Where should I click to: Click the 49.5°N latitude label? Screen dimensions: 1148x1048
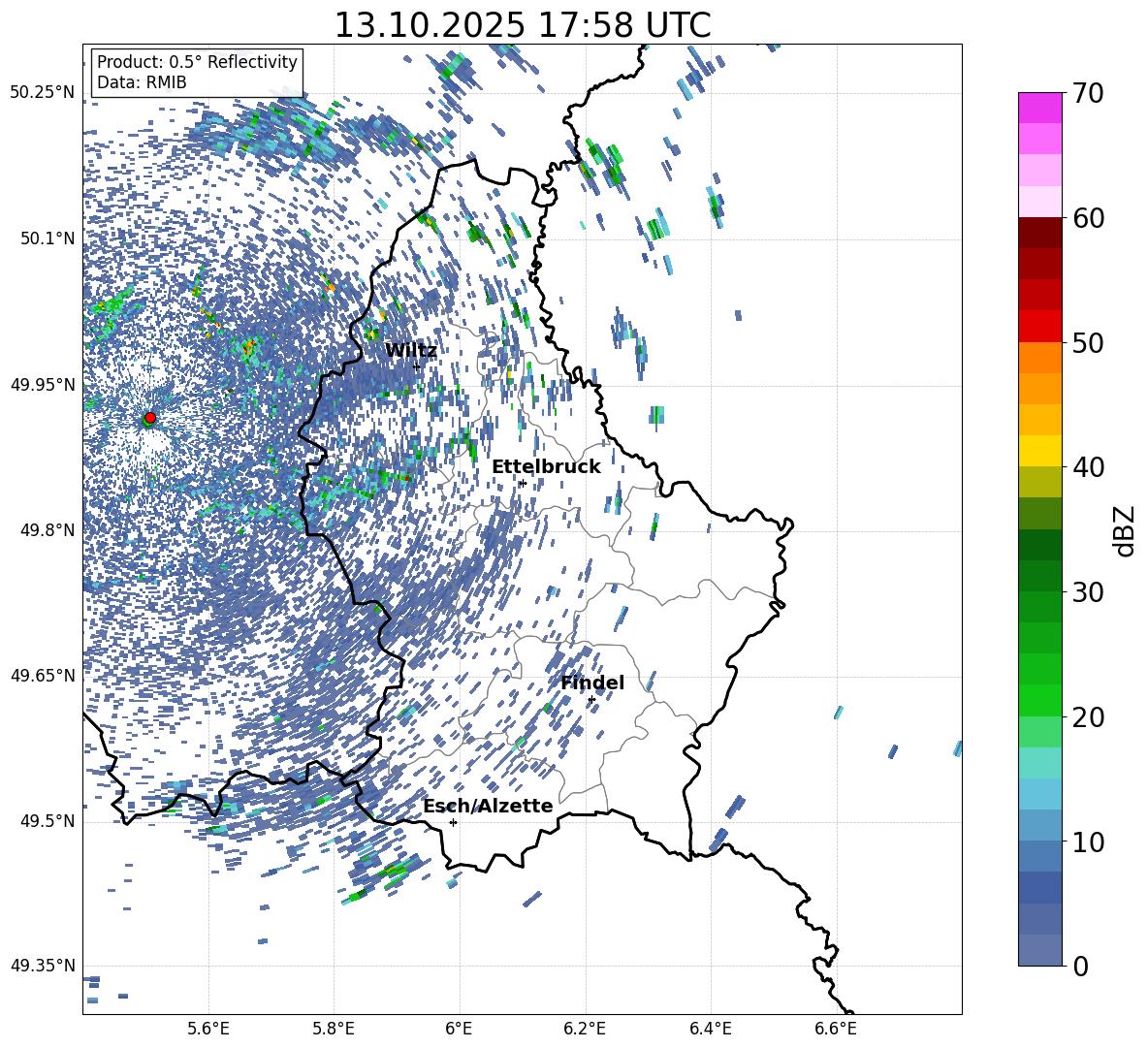[48, 820]
